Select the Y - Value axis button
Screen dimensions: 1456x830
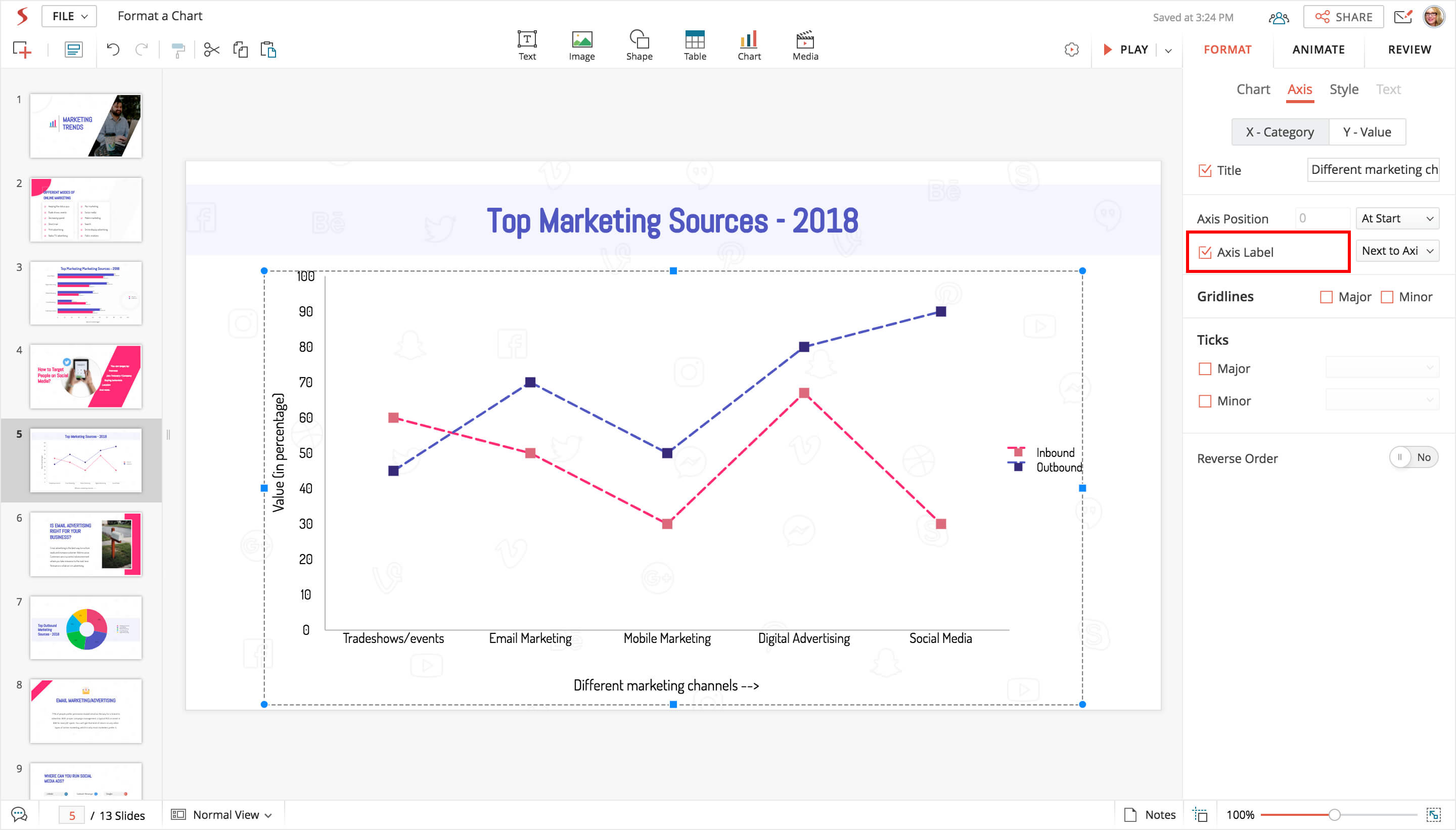[1367, 132]
